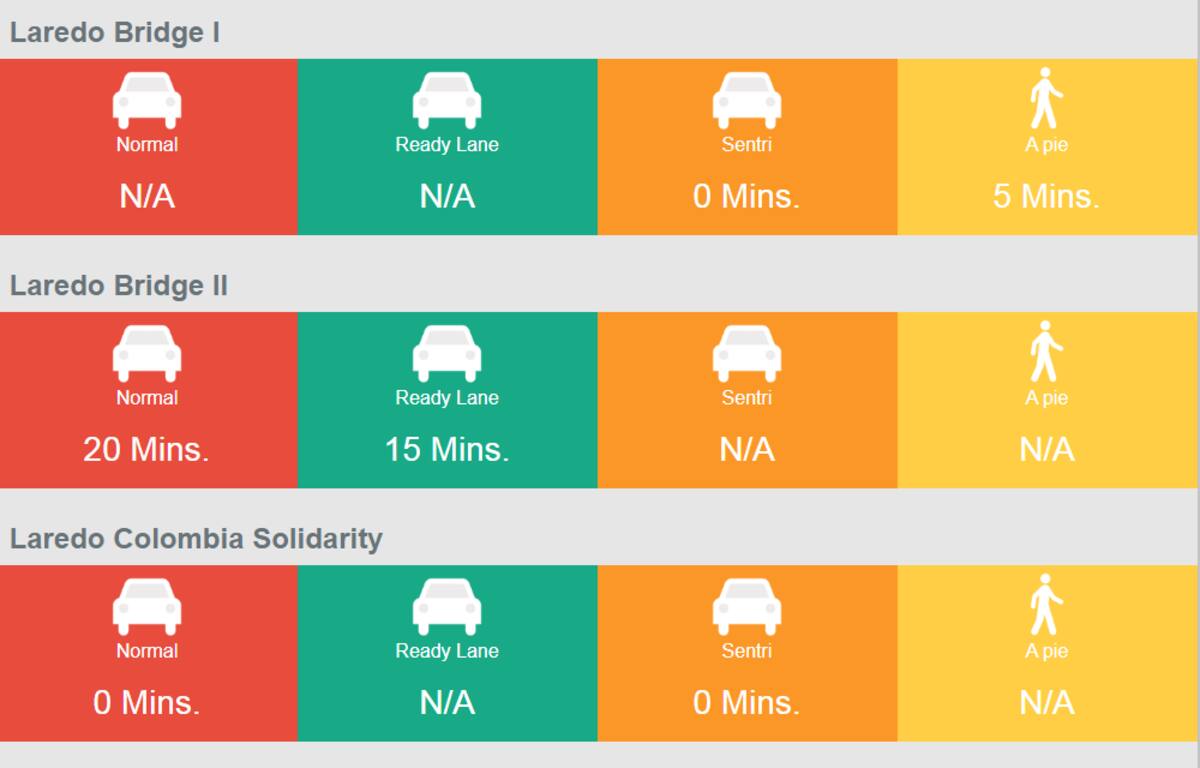The height and width of the screenshot is (768, 1200).
Task: Open the Laredo Bridge II heading
Action: [119, 285]
